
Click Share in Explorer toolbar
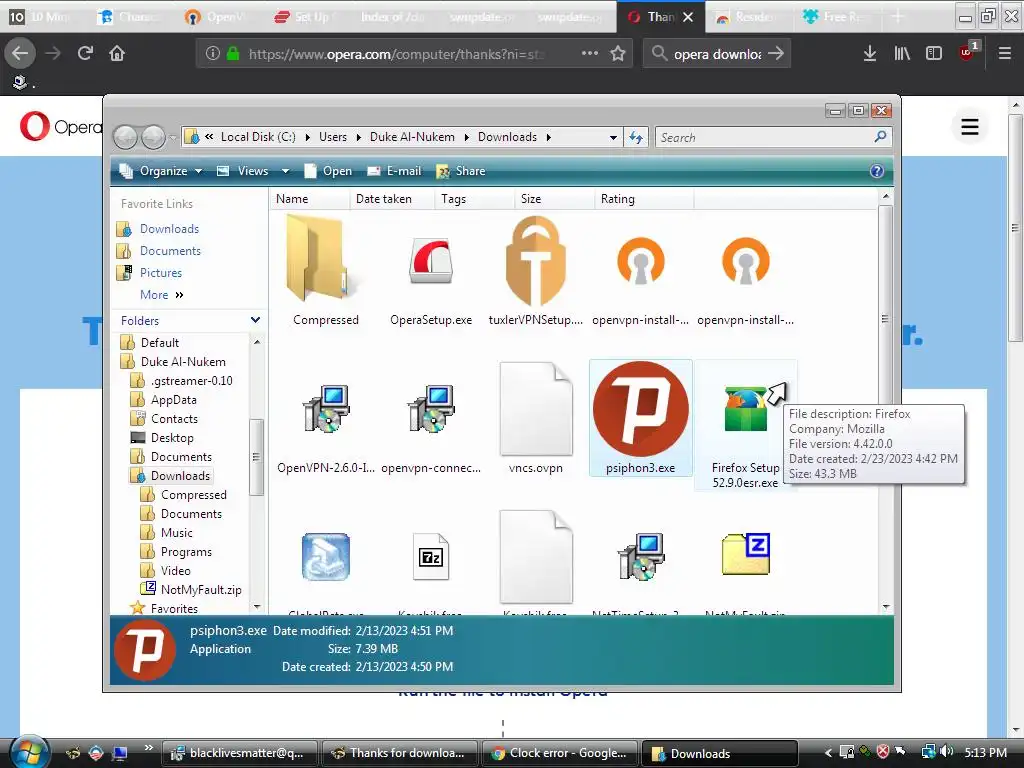[461, 171]
